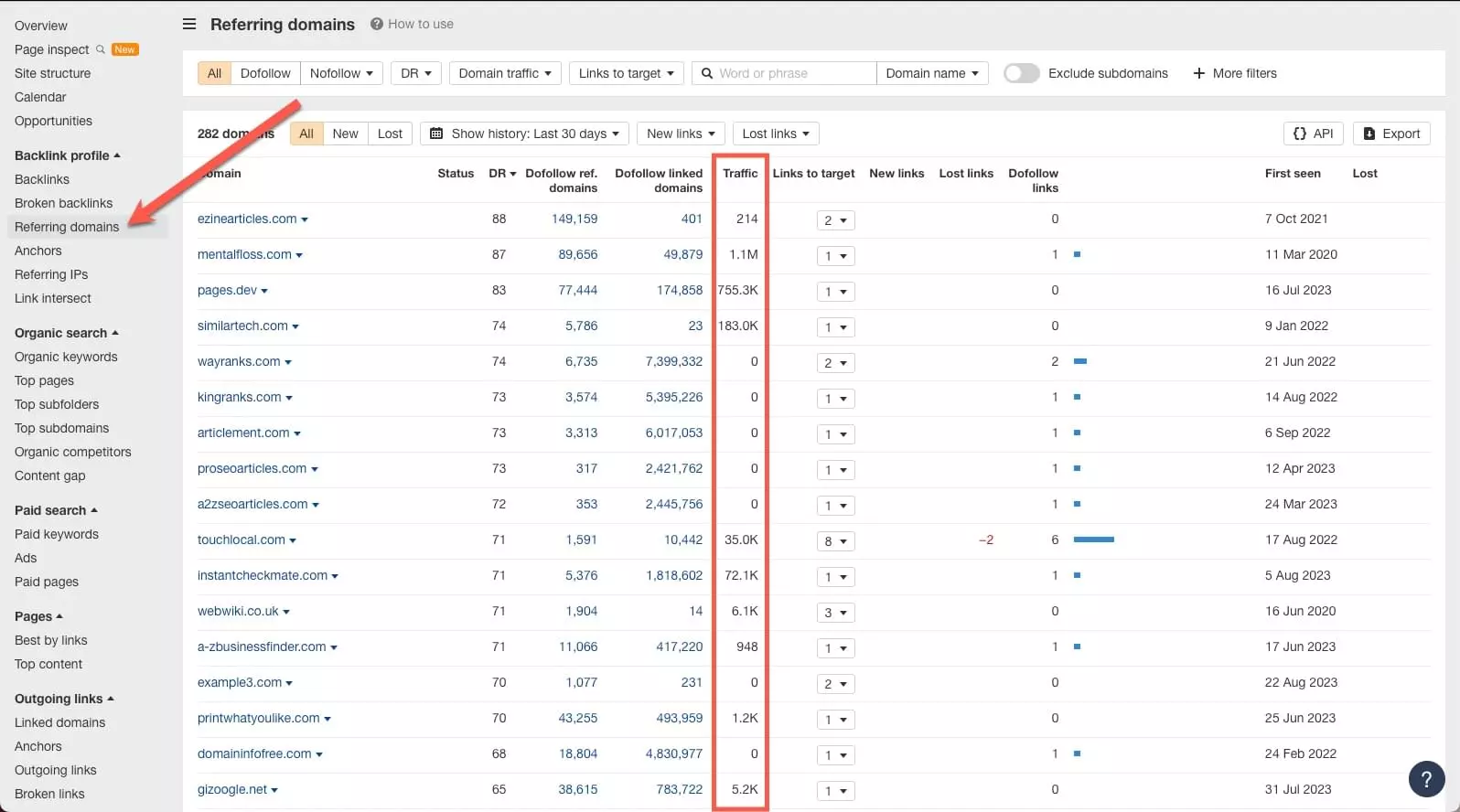
Task: Open Content gap in the sidebar
Action: (x=50, y=475)
